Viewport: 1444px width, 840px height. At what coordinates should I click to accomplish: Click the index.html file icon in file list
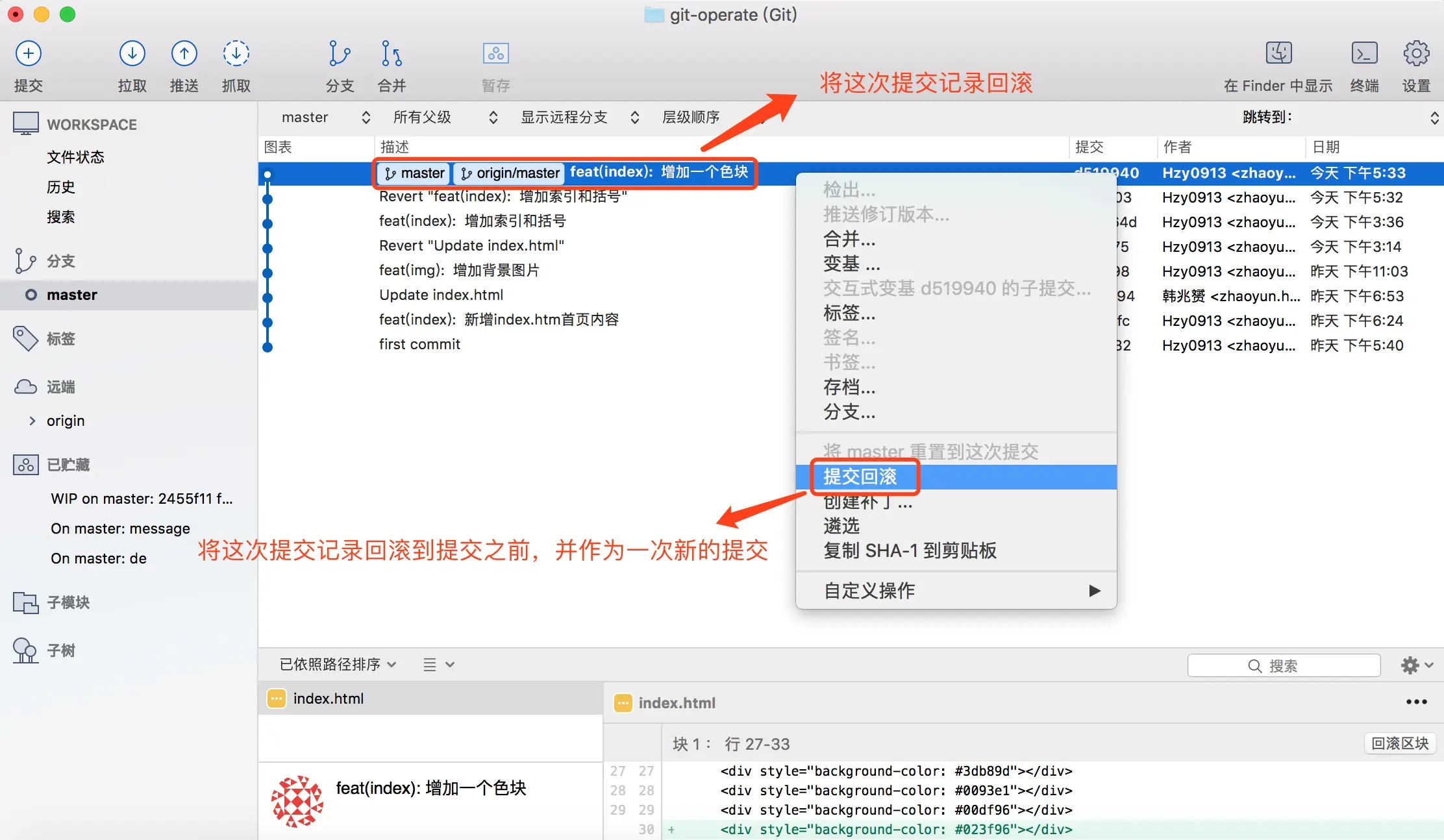[277, 698]
